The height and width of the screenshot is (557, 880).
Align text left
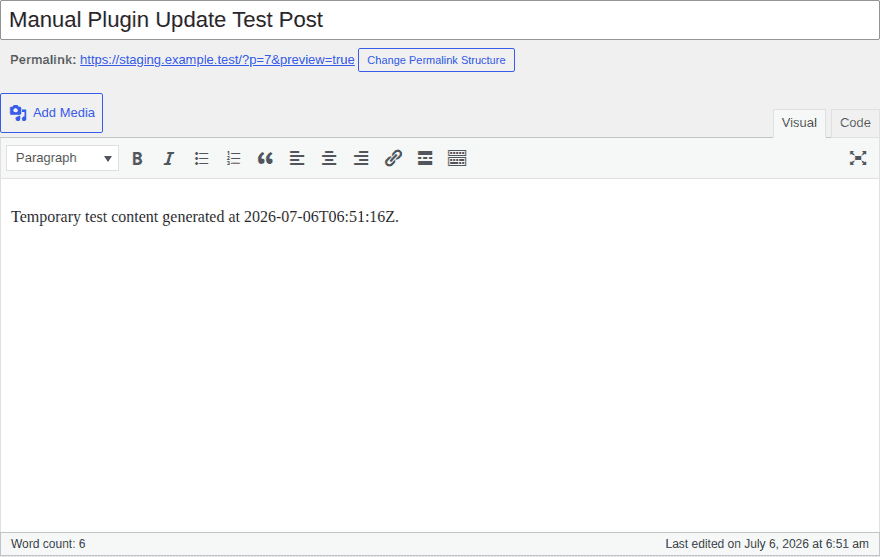point(297,158)
